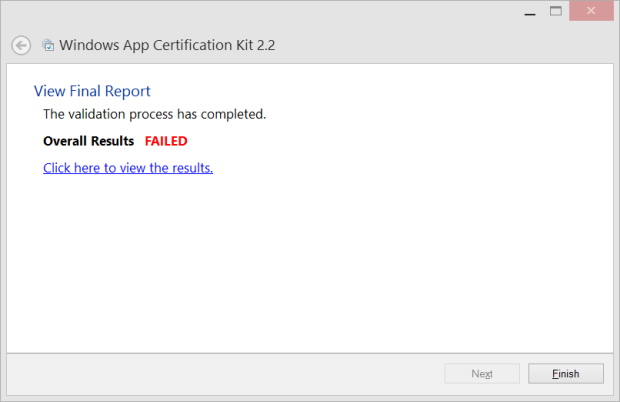The width and height of the screenshot is (620, 402).
Task: Finish the wizard with the Finish button
Action: point(566,374)
